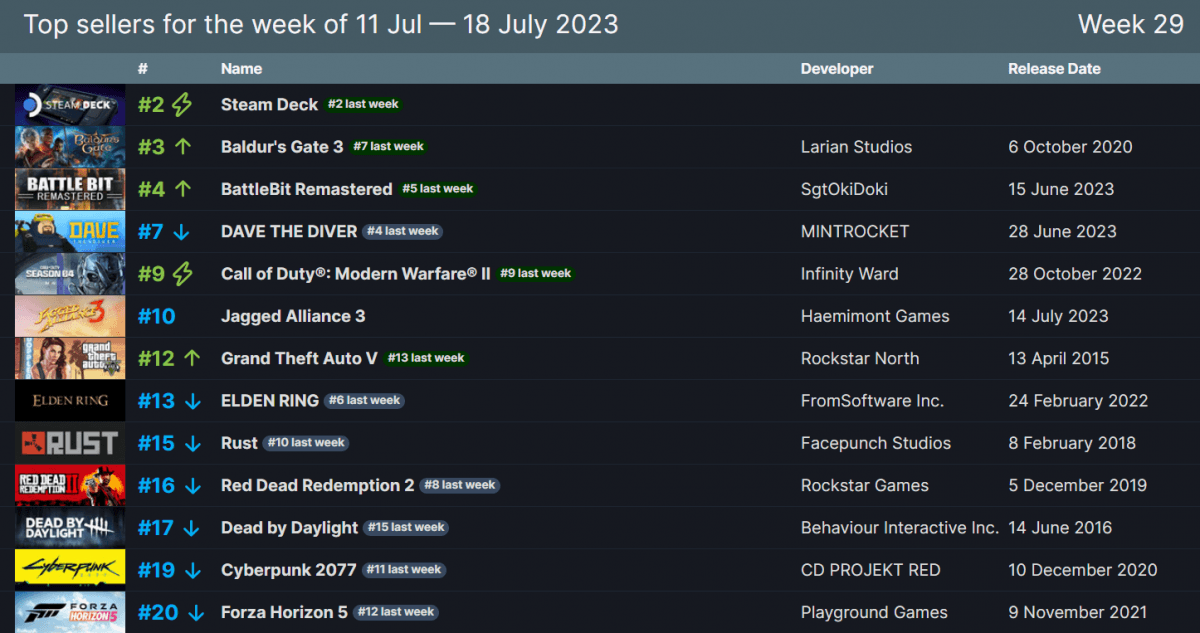Click the Playground Games developer cell
The image size is (1200, 633).
pos(874,612)
